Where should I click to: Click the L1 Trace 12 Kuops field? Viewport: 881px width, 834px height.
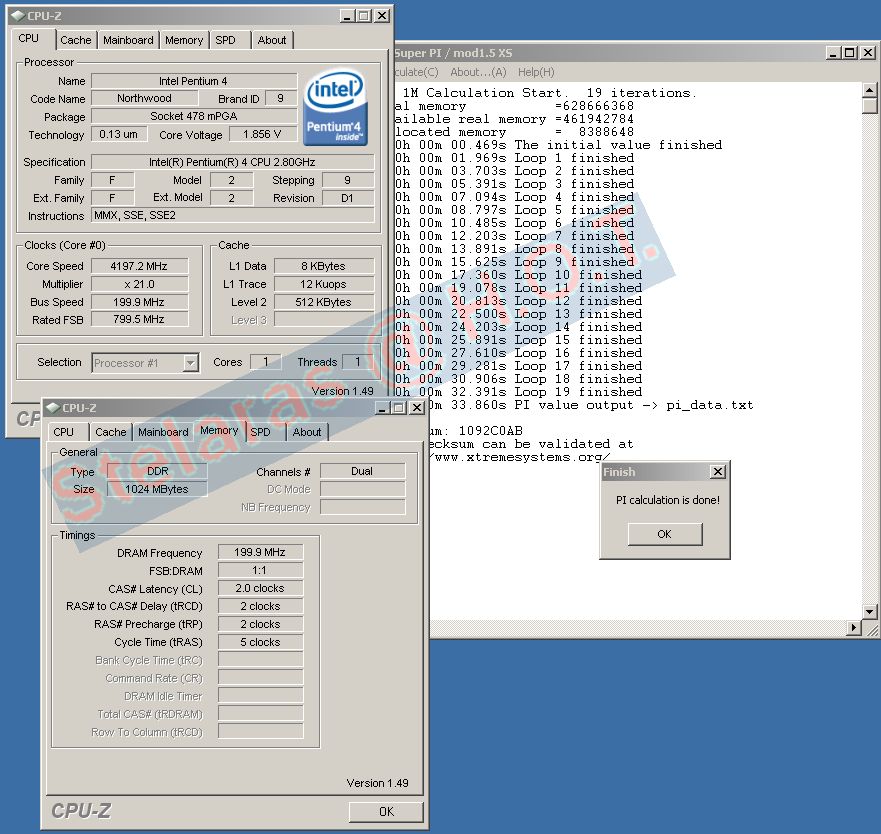[x=324, y=284]
